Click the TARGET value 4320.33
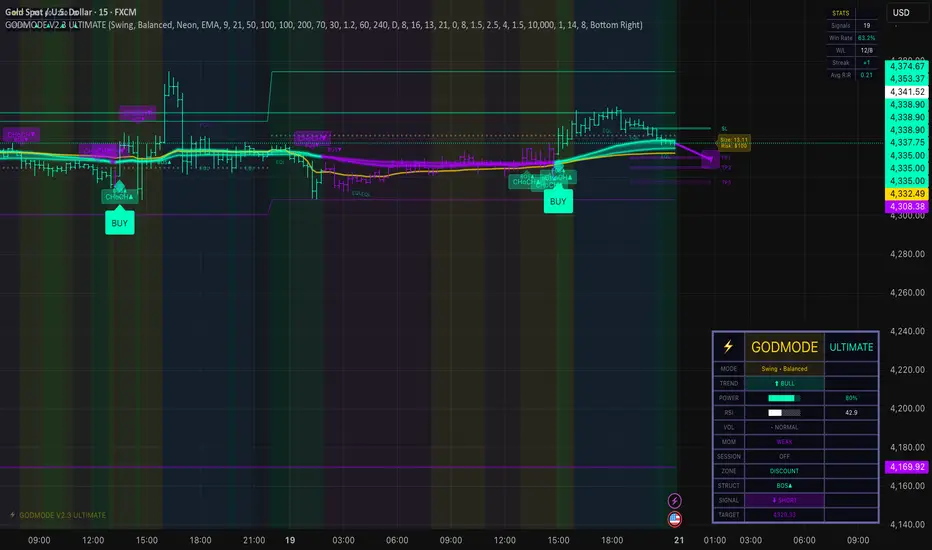Image resolution: width=932 pixels, height=550 pixels. coord(784,515)
